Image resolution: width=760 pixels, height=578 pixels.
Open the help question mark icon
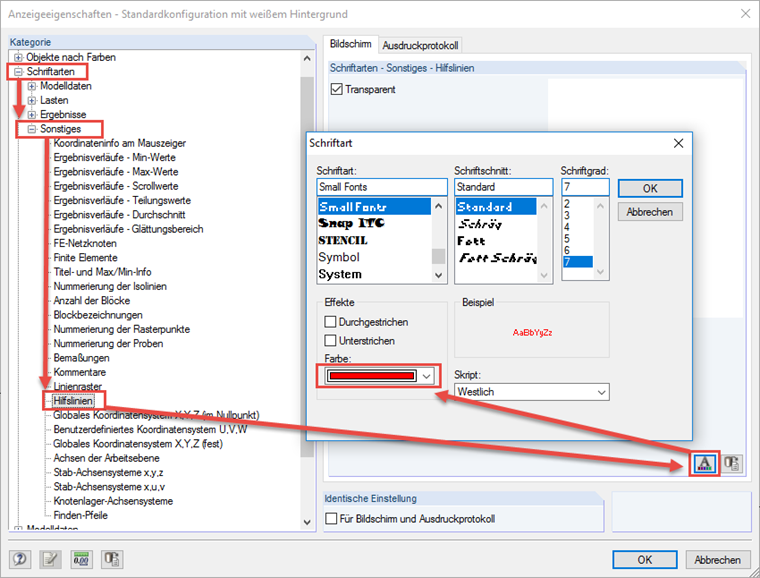tap(20, 560)
